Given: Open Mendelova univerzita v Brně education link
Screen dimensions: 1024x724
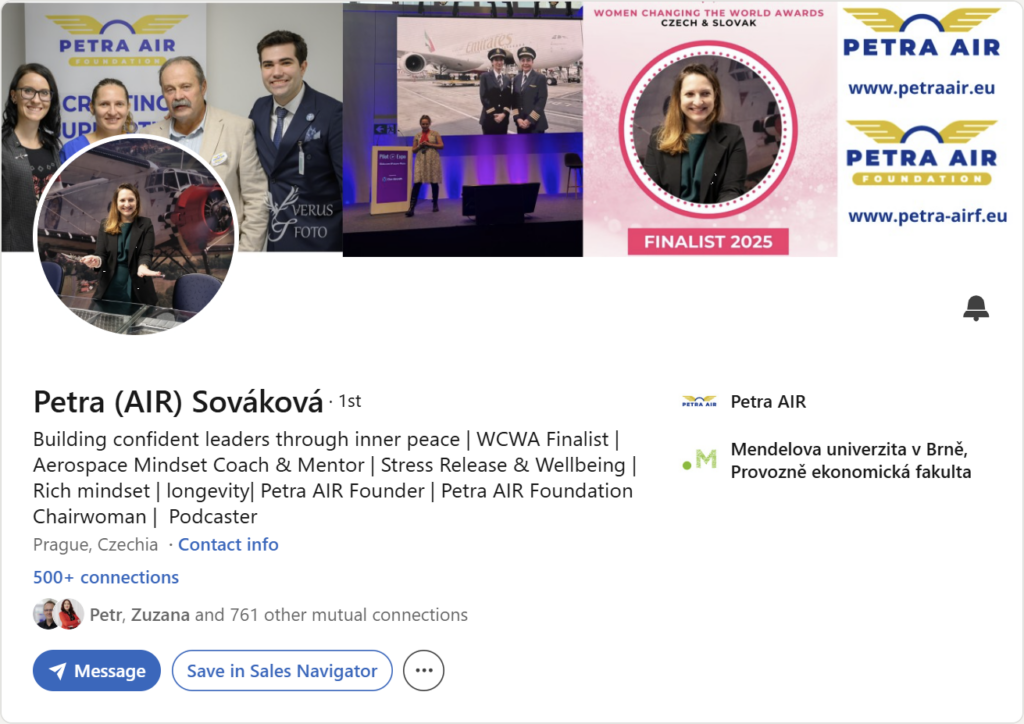Looking at the screenshot, I should [850, 460].
